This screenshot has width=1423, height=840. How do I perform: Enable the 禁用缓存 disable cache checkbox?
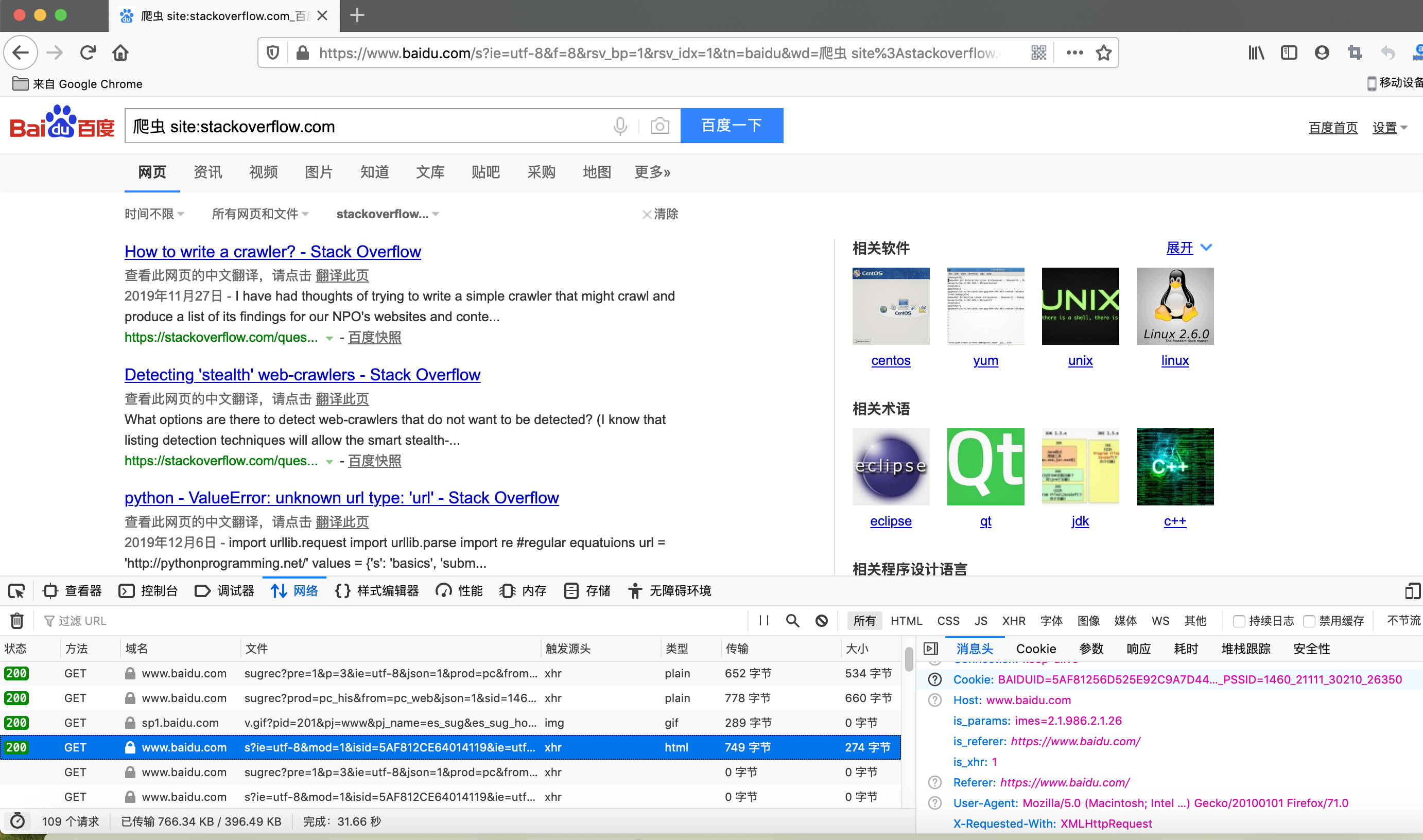[1308, 620]
